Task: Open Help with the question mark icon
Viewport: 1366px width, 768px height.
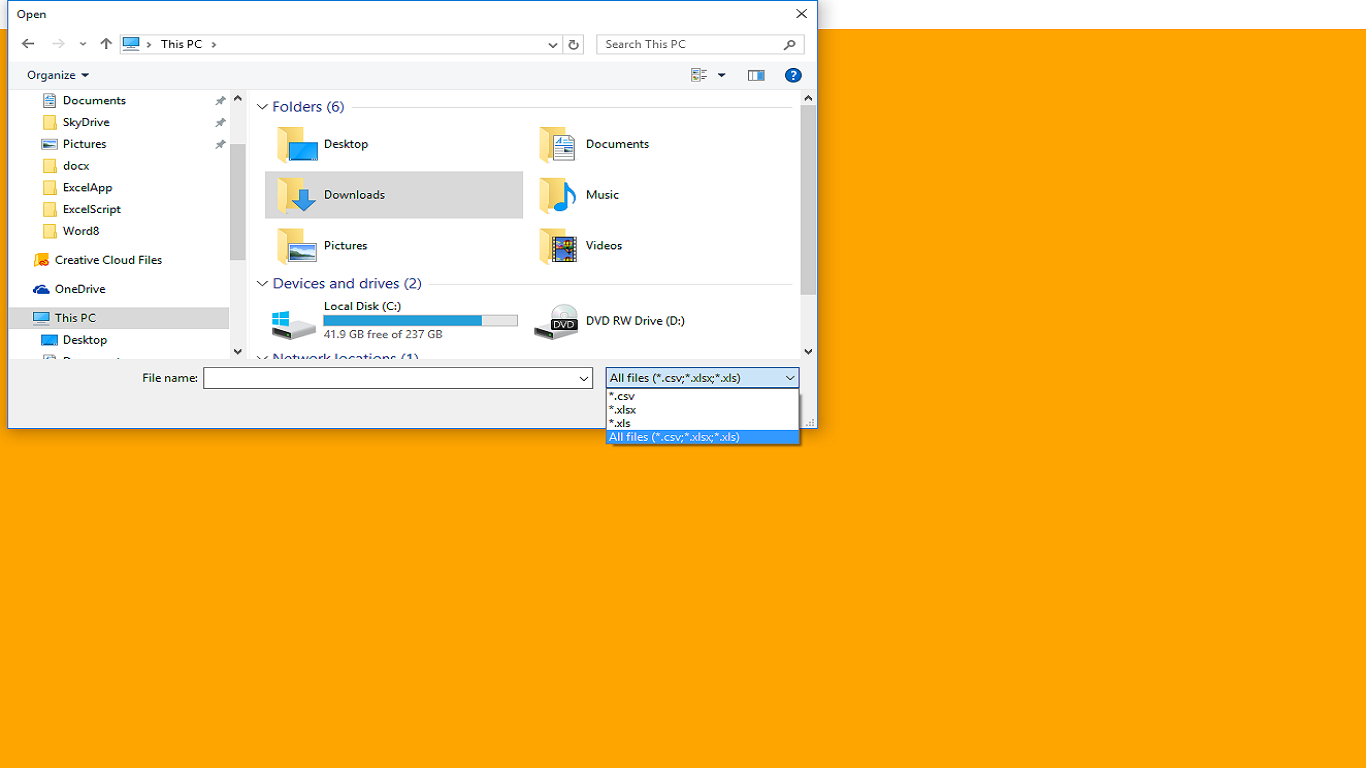Action: point(793,75)
